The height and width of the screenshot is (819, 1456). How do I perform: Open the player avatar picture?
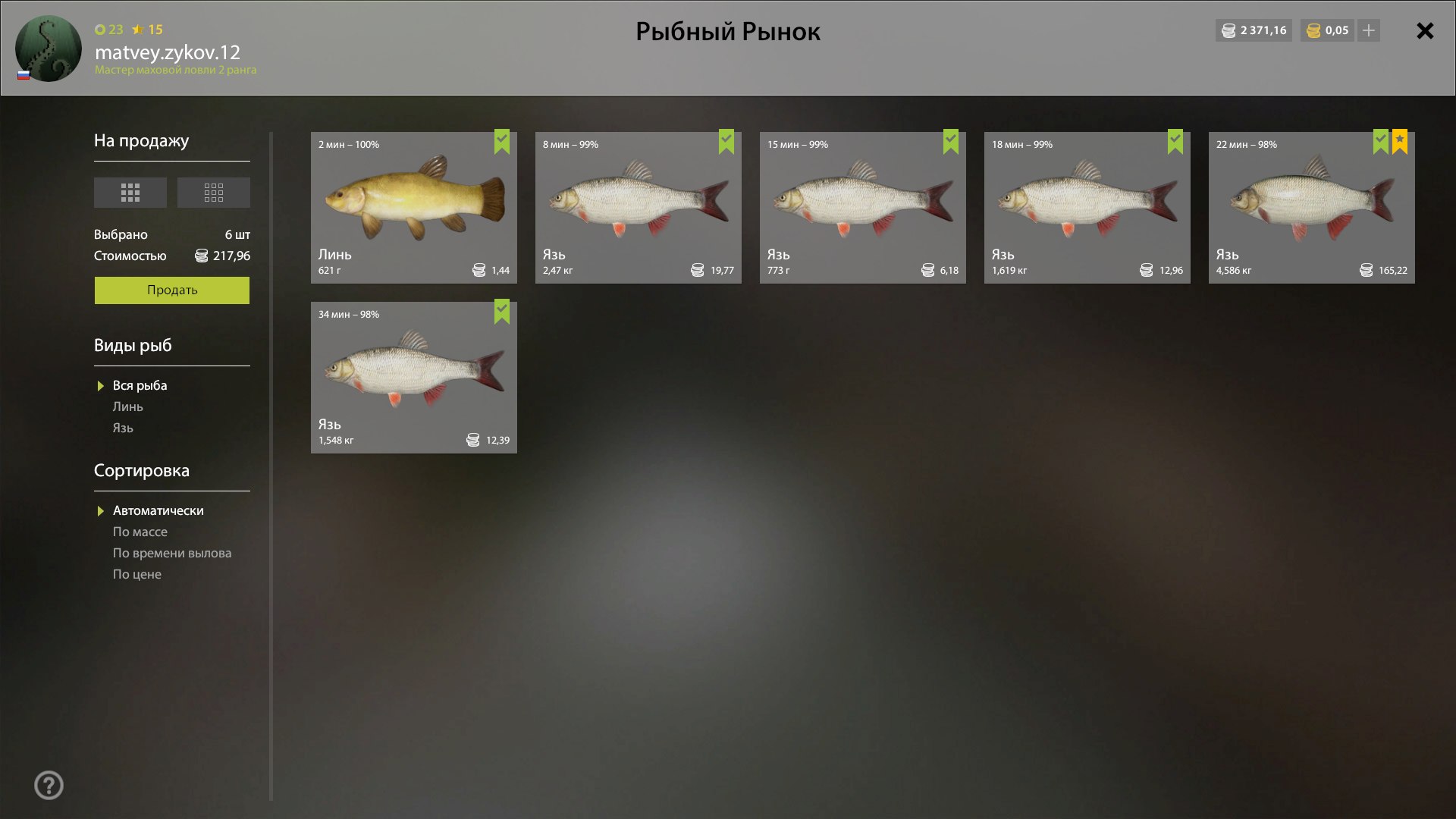tap(49, 49)
